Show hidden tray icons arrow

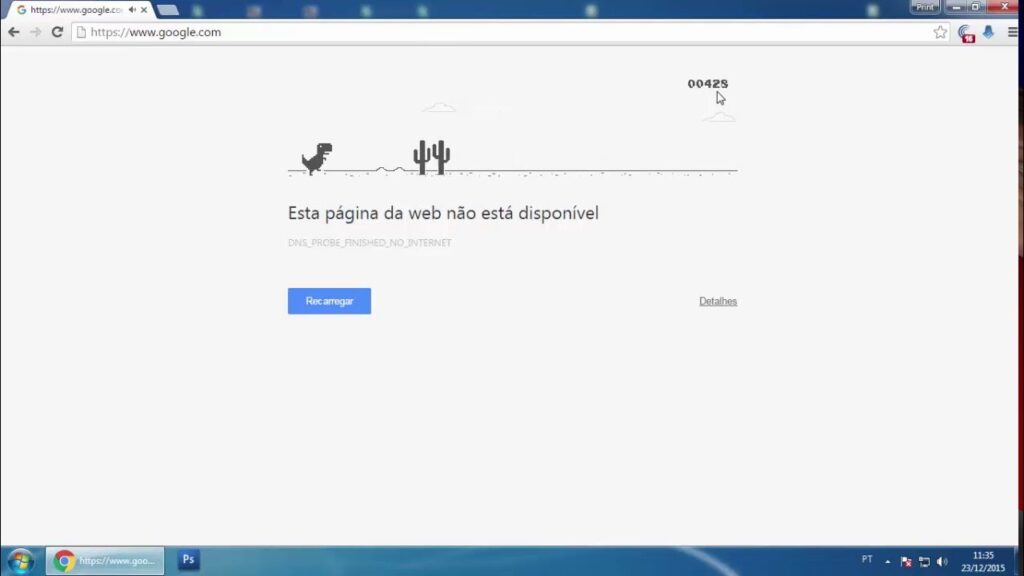tap(888, 562)
